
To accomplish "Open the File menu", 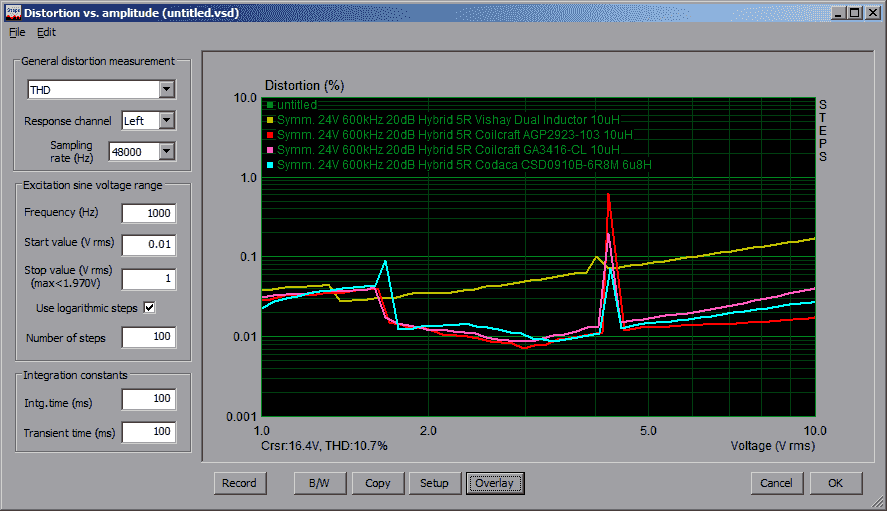I will (17, 32).
